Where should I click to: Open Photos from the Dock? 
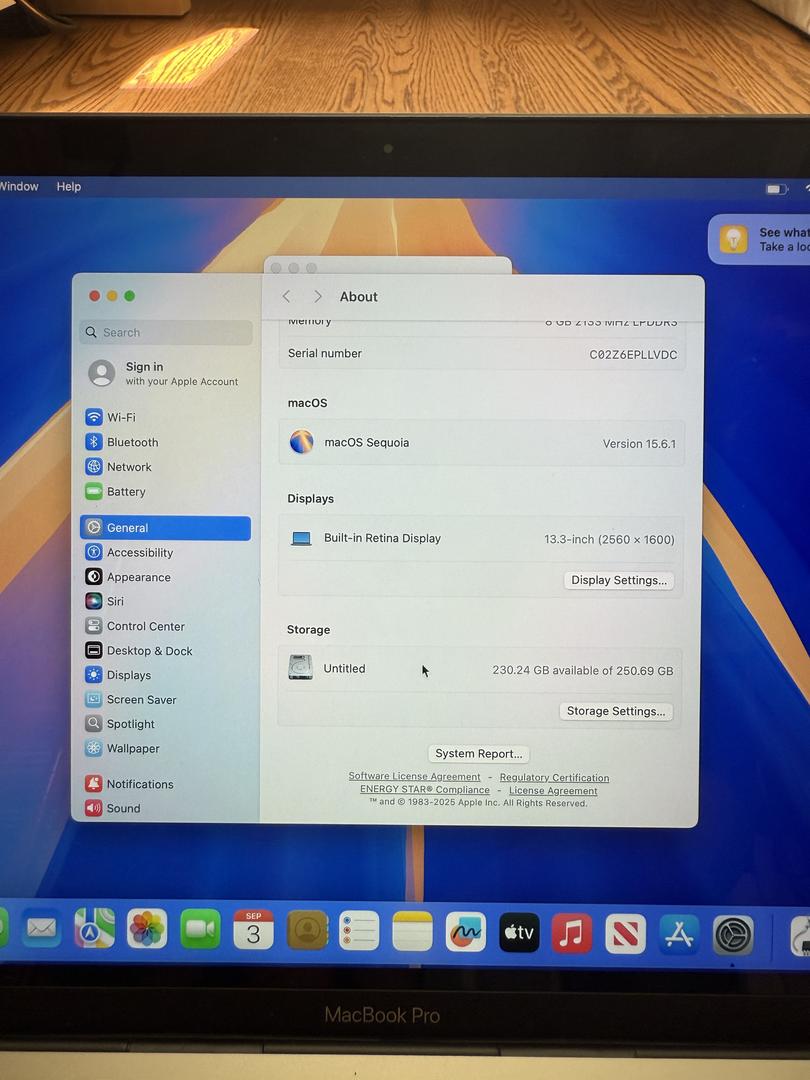(147, 928)
